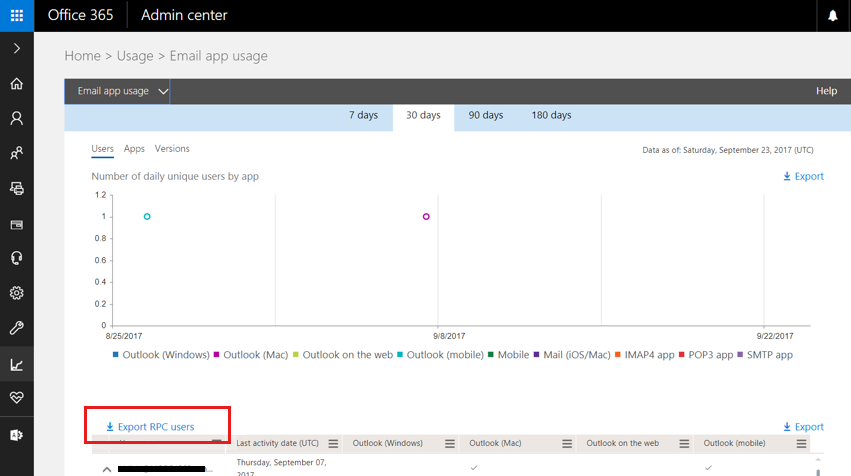Export the user table data
Image resolution: width=851 pixels, height=476 pixels.
(803, 427)
